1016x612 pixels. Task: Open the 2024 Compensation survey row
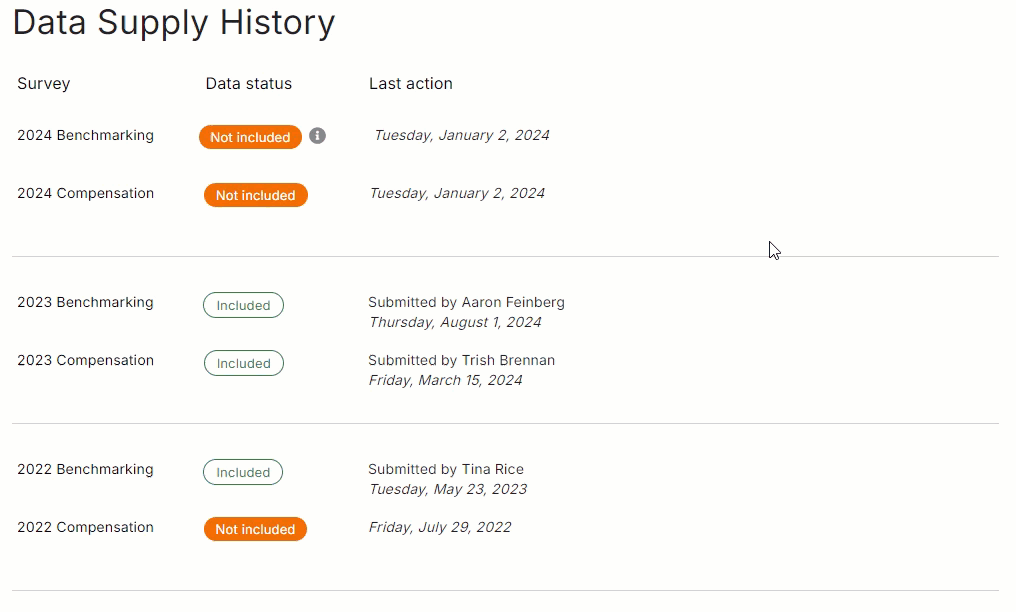pos(85,193)
